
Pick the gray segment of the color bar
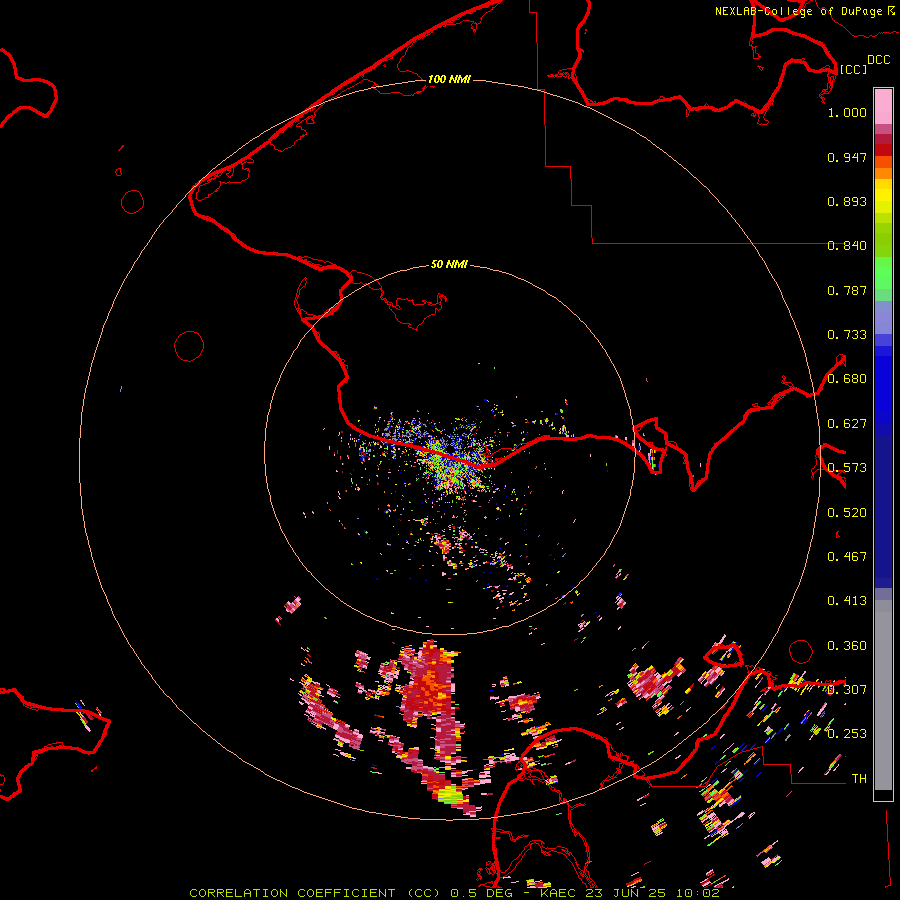(883, 695)
